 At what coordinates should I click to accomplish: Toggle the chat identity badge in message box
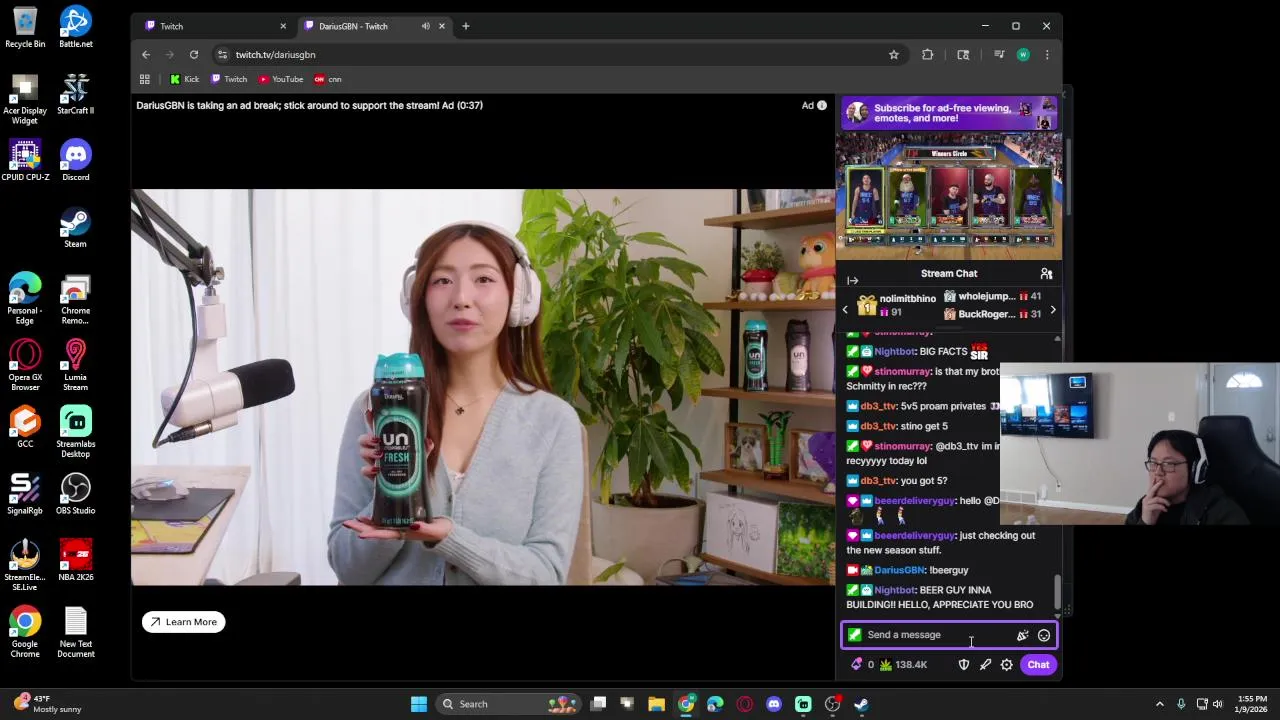tap(854, 635)
